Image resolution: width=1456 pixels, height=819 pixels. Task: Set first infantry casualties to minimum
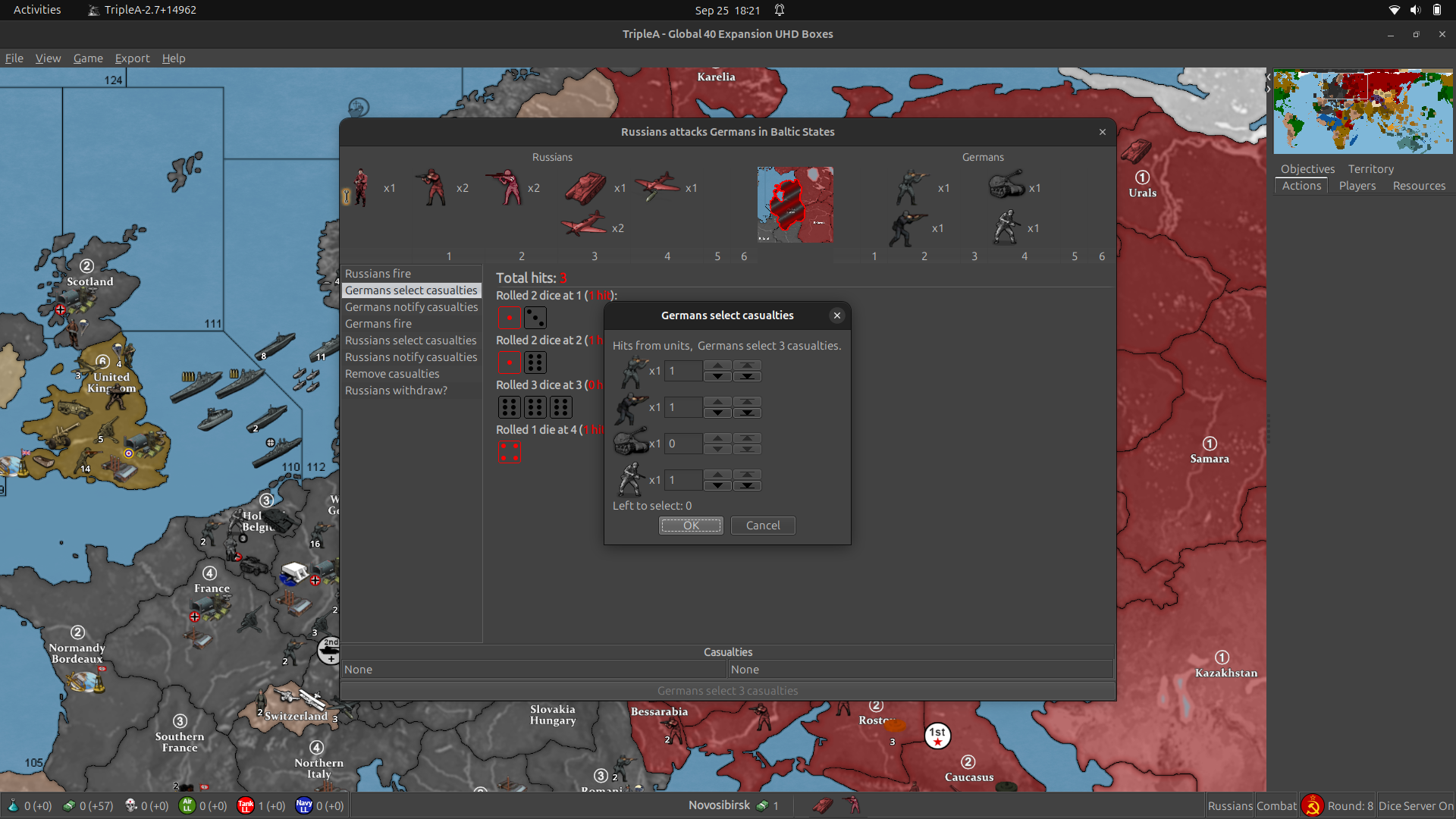click(747, 376)
